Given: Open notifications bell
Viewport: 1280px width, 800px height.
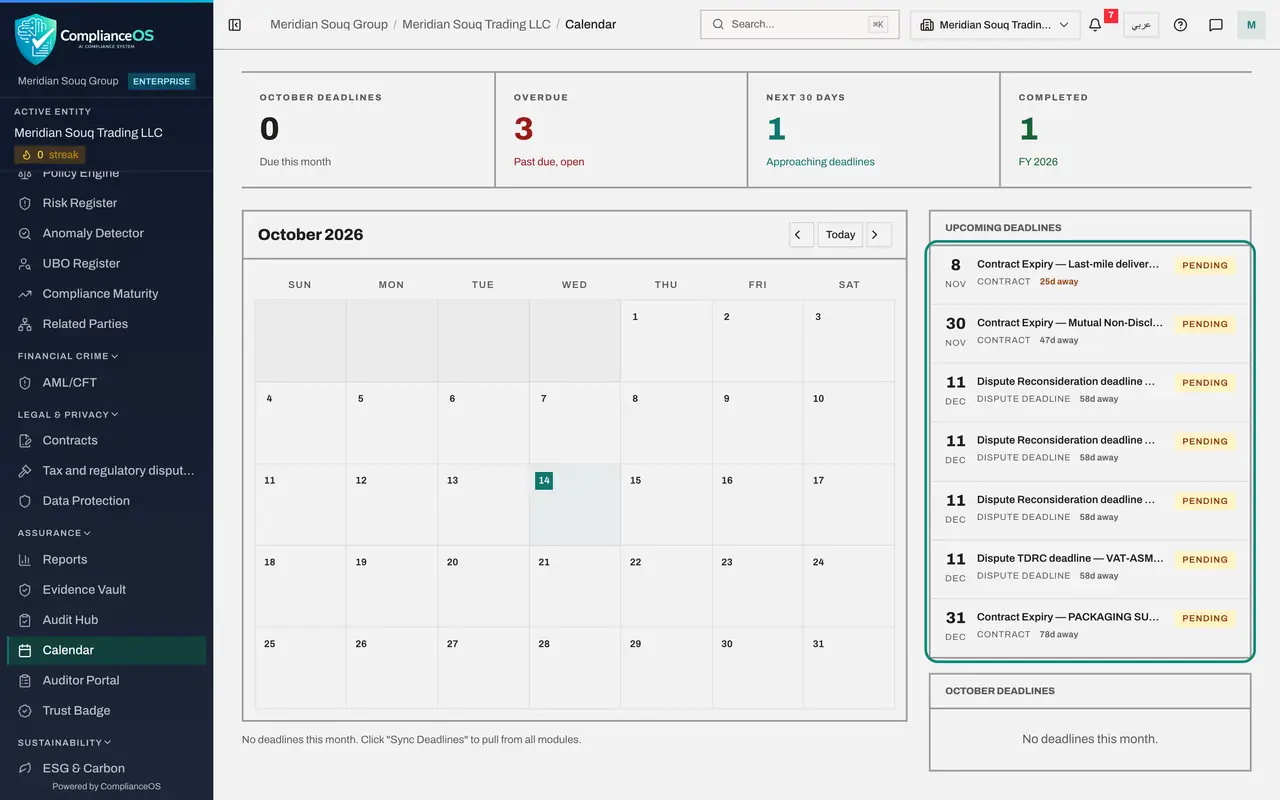Looking at the screenshot, I should click(x=1095, y=25).
